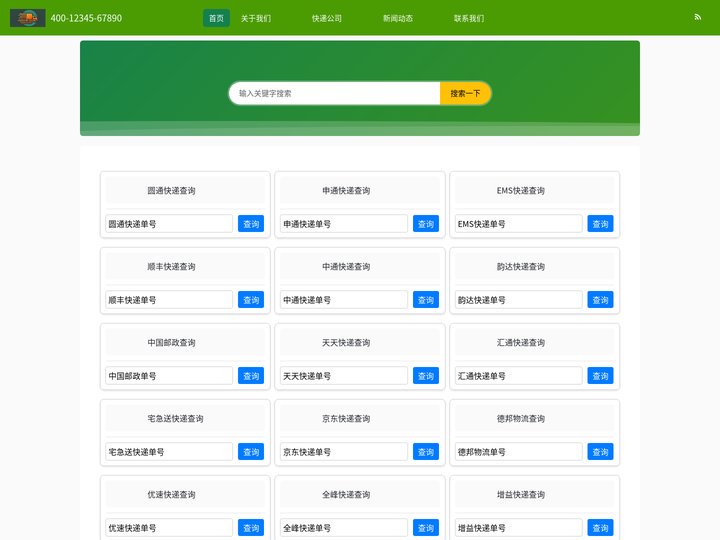The image size is (720, 540).
Task: Click 查询 for 韵达快递
Action: [x=600, y=300]
